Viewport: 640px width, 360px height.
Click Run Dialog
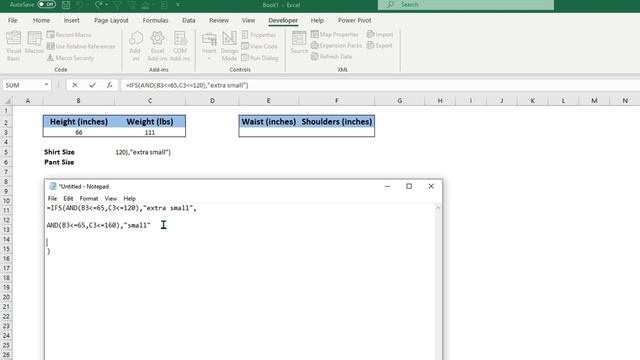[x=260, y=58]
